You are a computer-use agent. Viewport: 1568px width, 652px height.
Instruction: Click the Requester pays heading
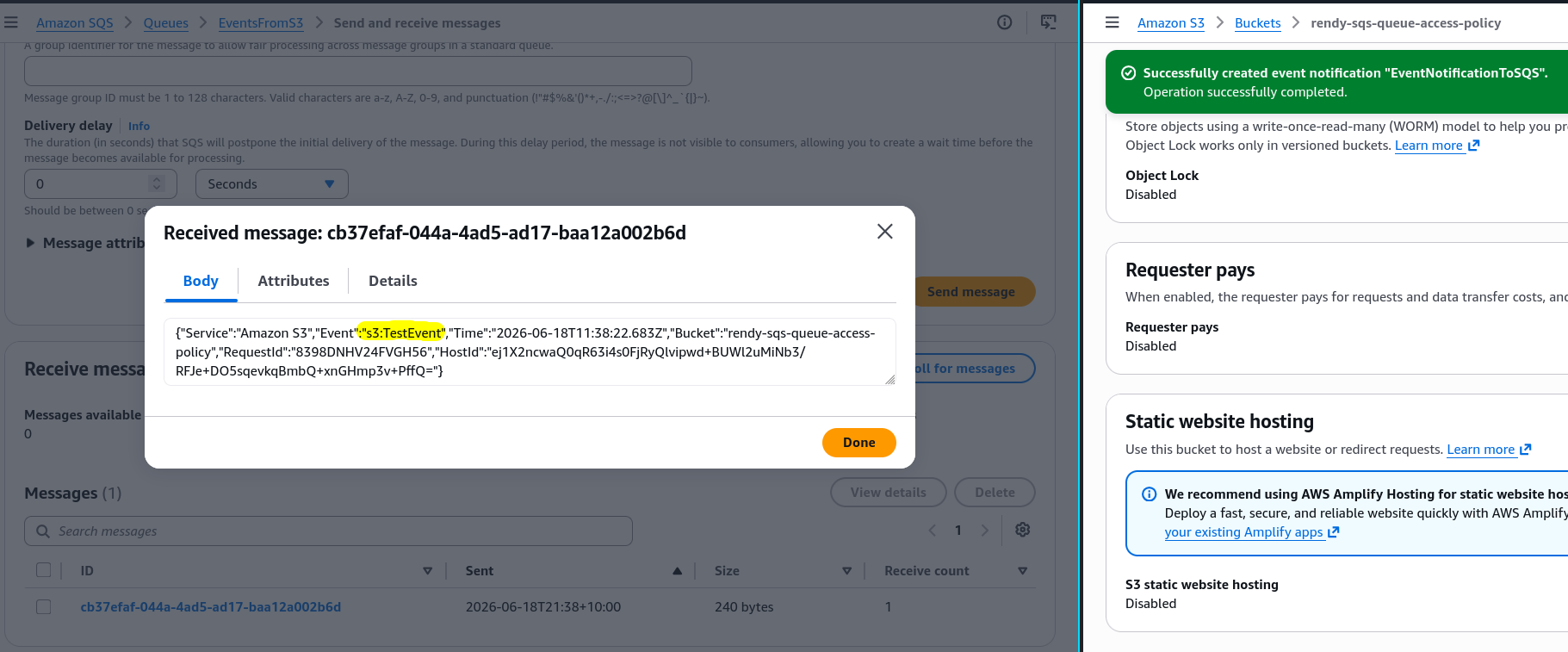pos(1190,270)
